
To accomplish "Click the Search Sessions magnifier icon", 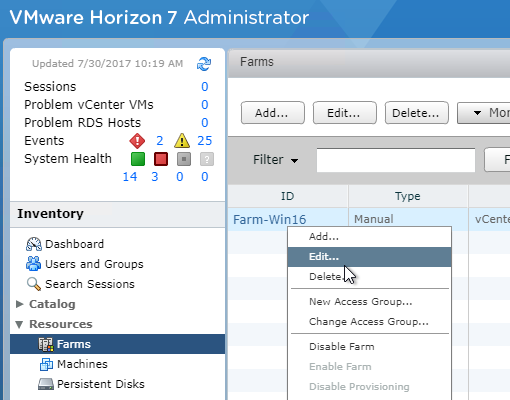I will point(34,284).
